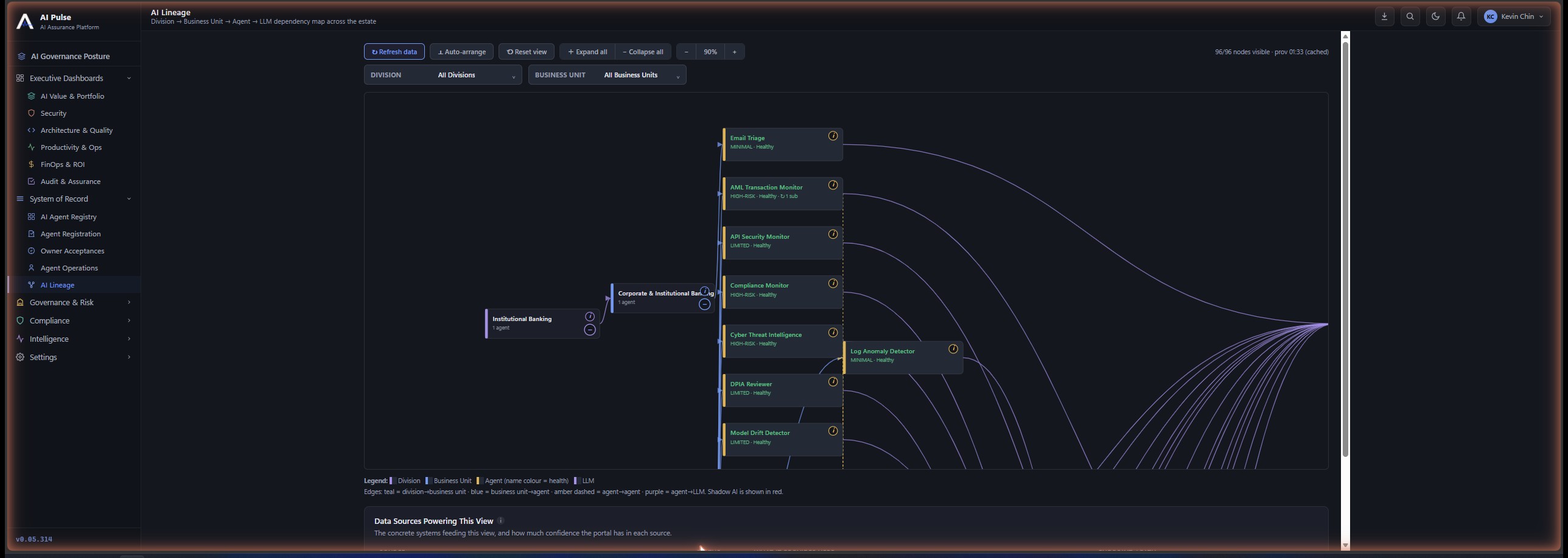Image resolution: width=1568 pixels, height=558 pixels.
Task: Click the AI Pulse logo icon
Action: [x=24, y=21]
